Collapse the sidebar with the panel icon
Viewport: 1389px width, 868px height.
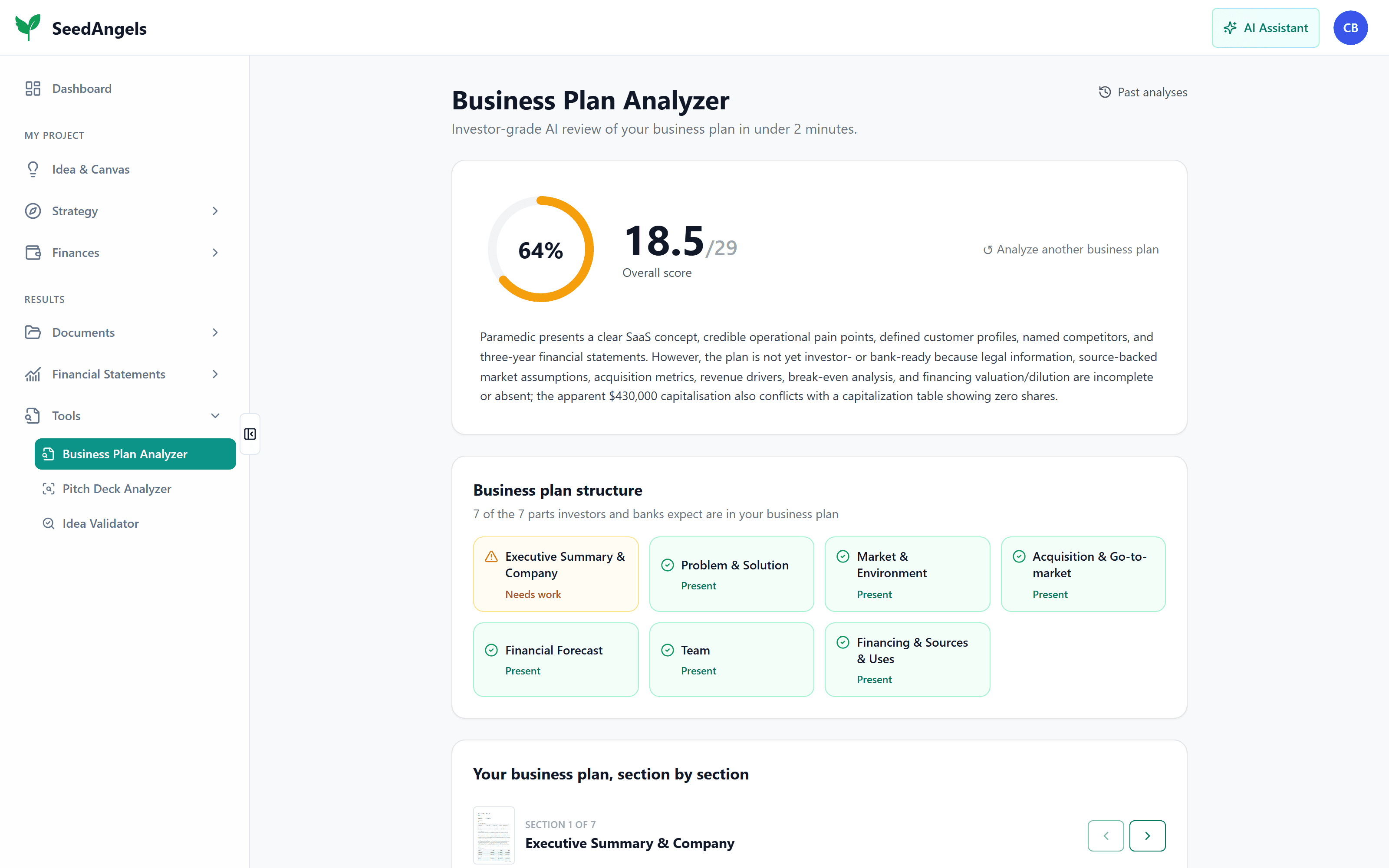(x=250, y=434)
